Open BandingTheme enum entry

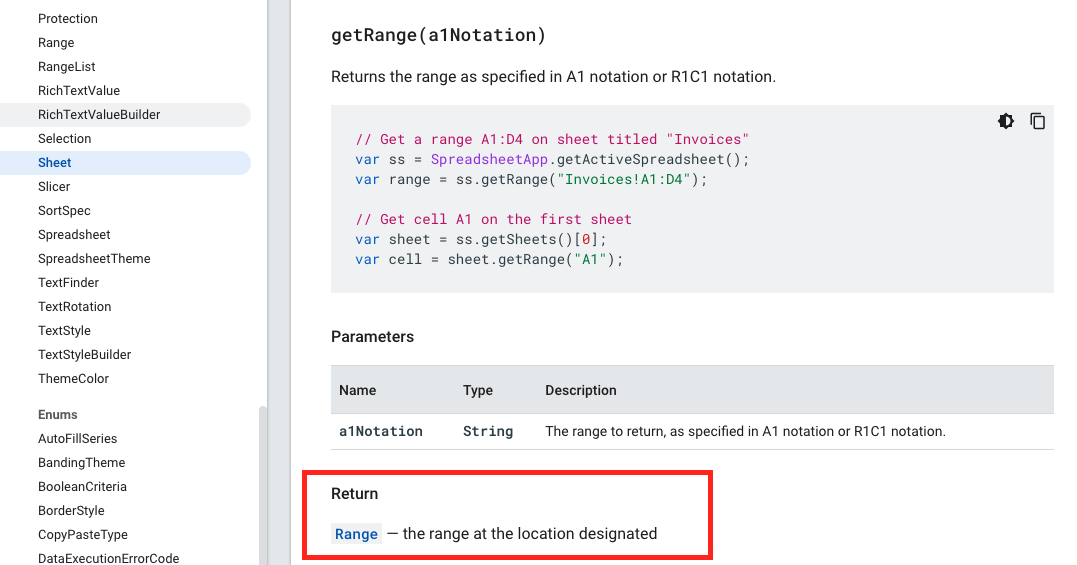[x=82, y=463]
